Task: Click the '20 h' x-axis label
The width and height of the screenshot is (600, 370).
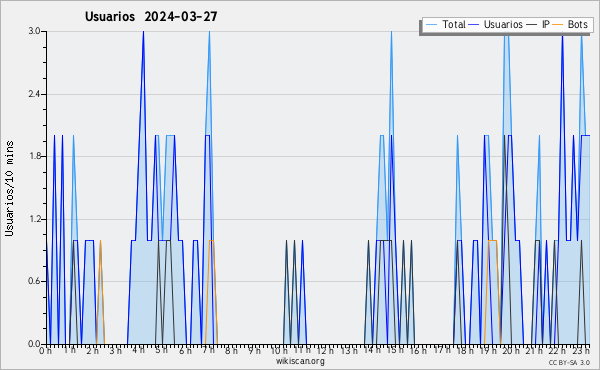Action: coord(511,350)
